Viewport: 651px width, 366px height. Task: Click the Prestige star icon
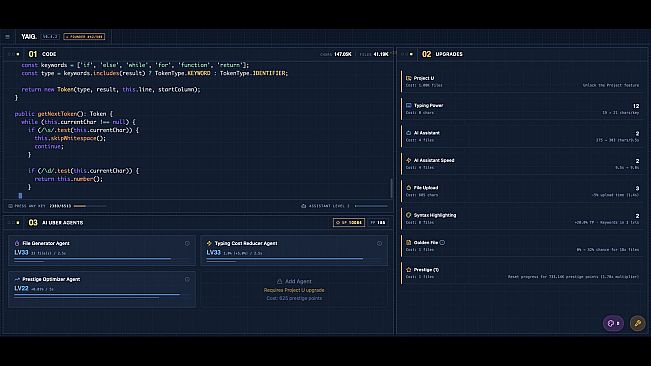click(409, 270)
